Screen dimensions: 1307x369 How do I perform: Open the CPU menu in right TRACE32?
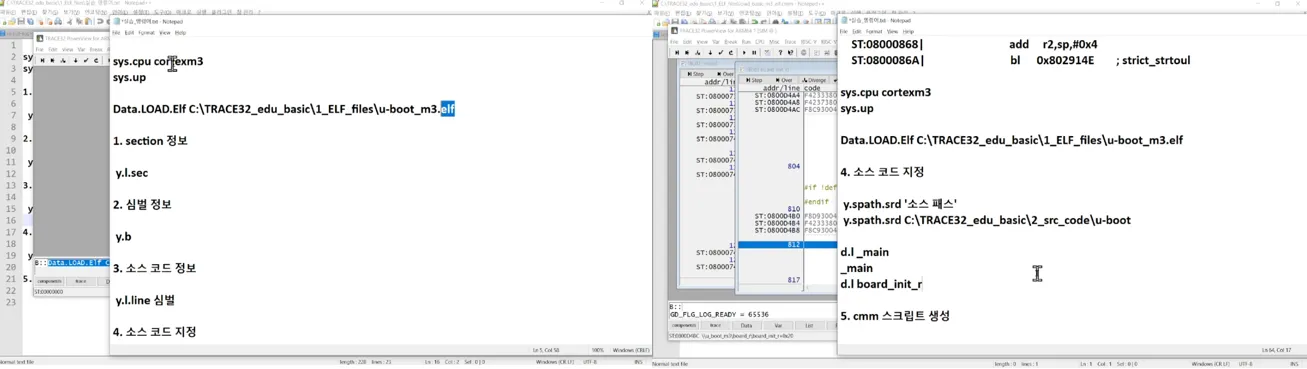[x=759, y=42]
